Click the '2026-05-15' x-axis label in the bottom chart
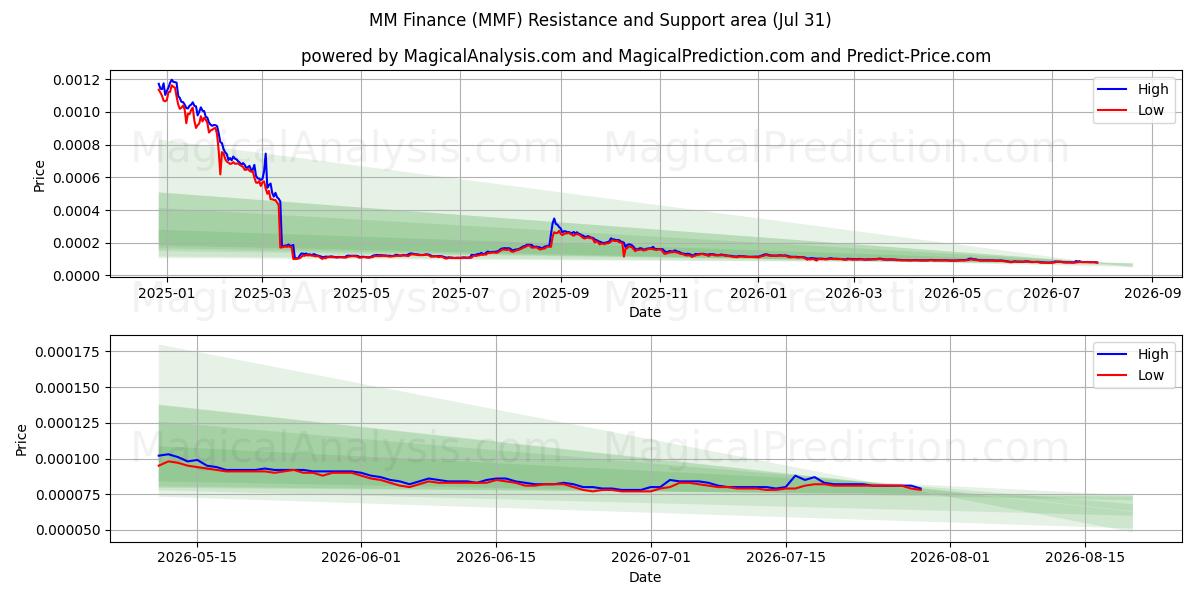 (196, 559)
